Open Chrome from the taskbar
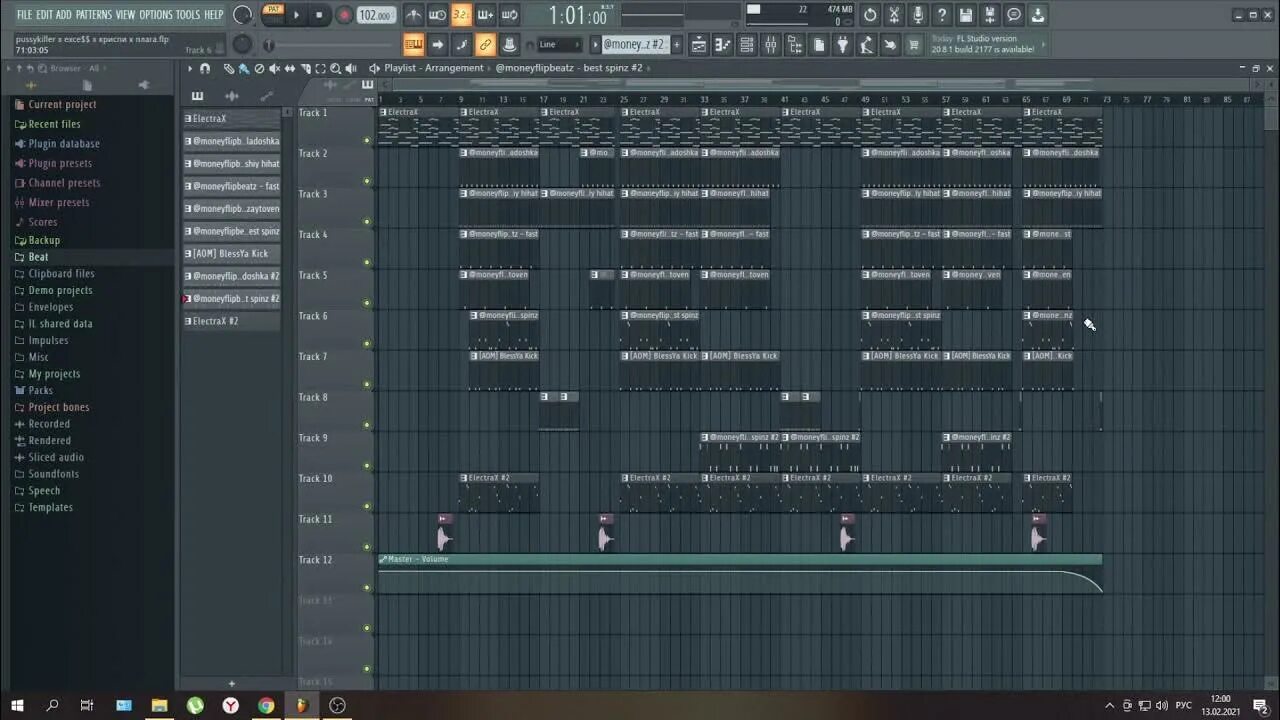This screenshot has width=1280, height=720. (x=266, y=705)
